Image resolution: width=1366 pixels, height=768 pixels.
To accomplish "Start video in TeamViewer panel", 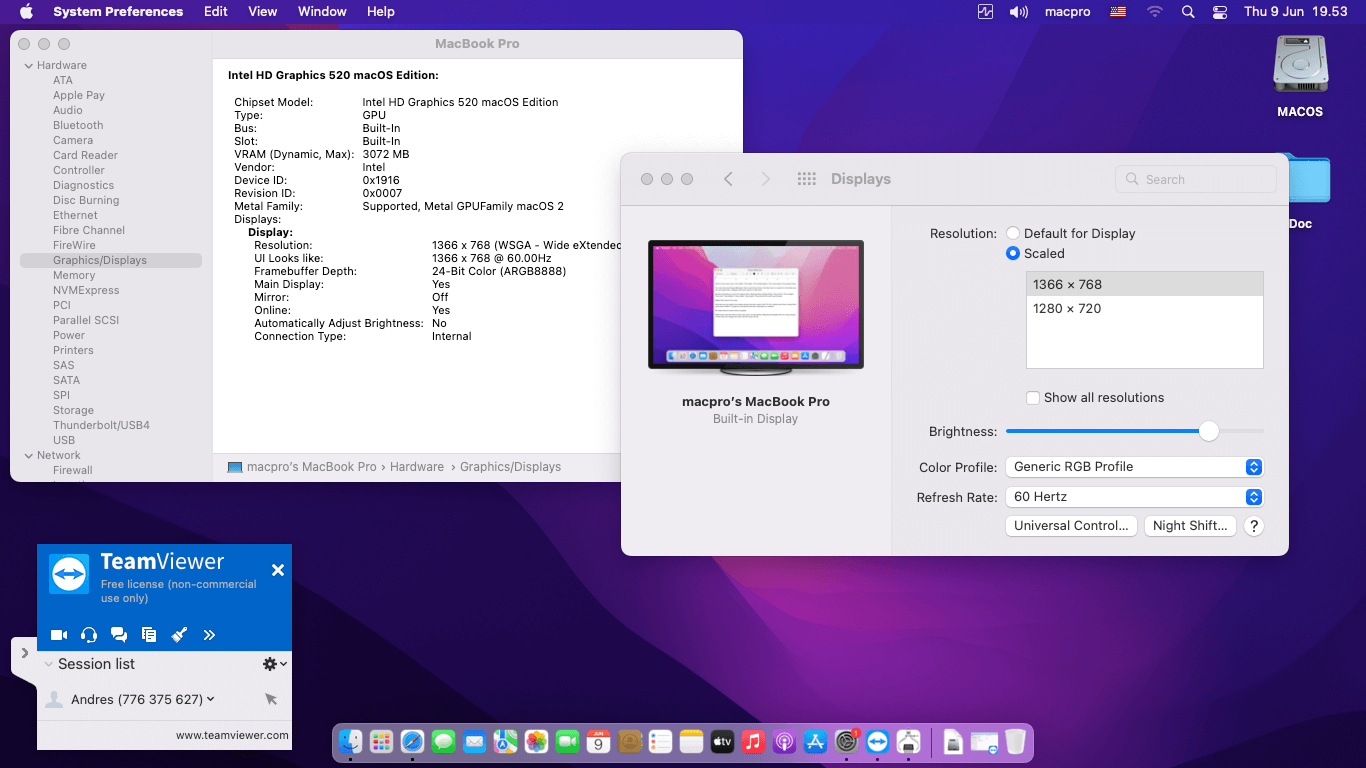I will (59, 635).
